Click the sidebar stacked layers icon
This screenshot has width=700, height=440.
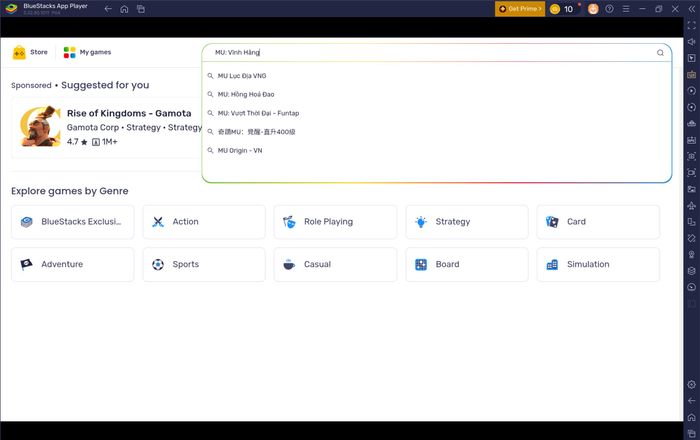click(692, 271)
